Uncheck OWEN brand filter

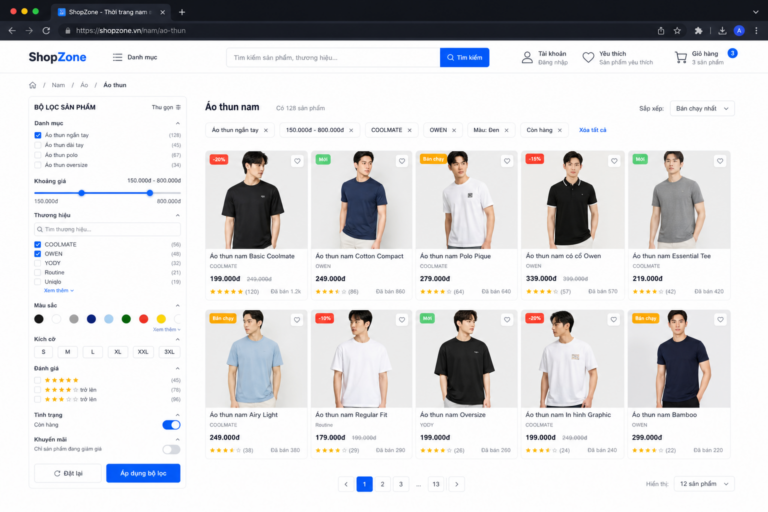[38, 254]
